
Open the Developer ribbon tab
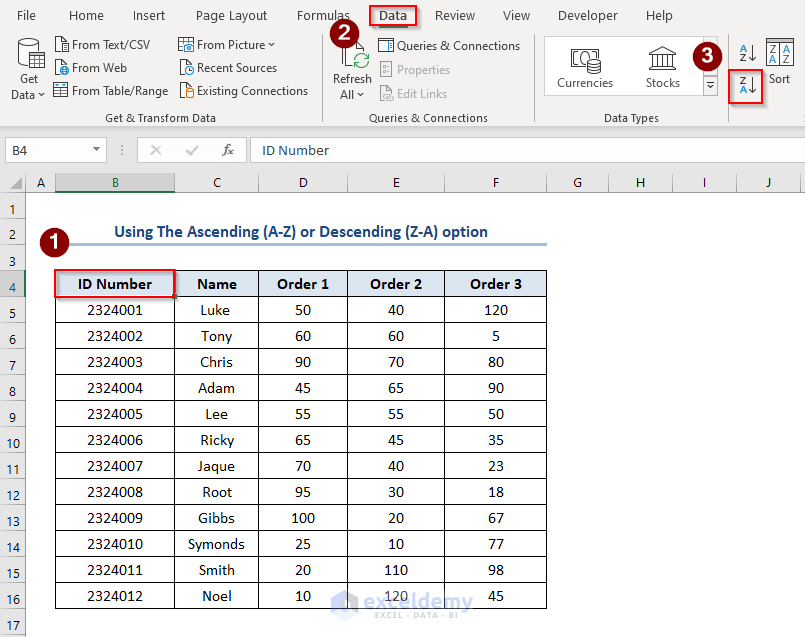pos(587,15)
